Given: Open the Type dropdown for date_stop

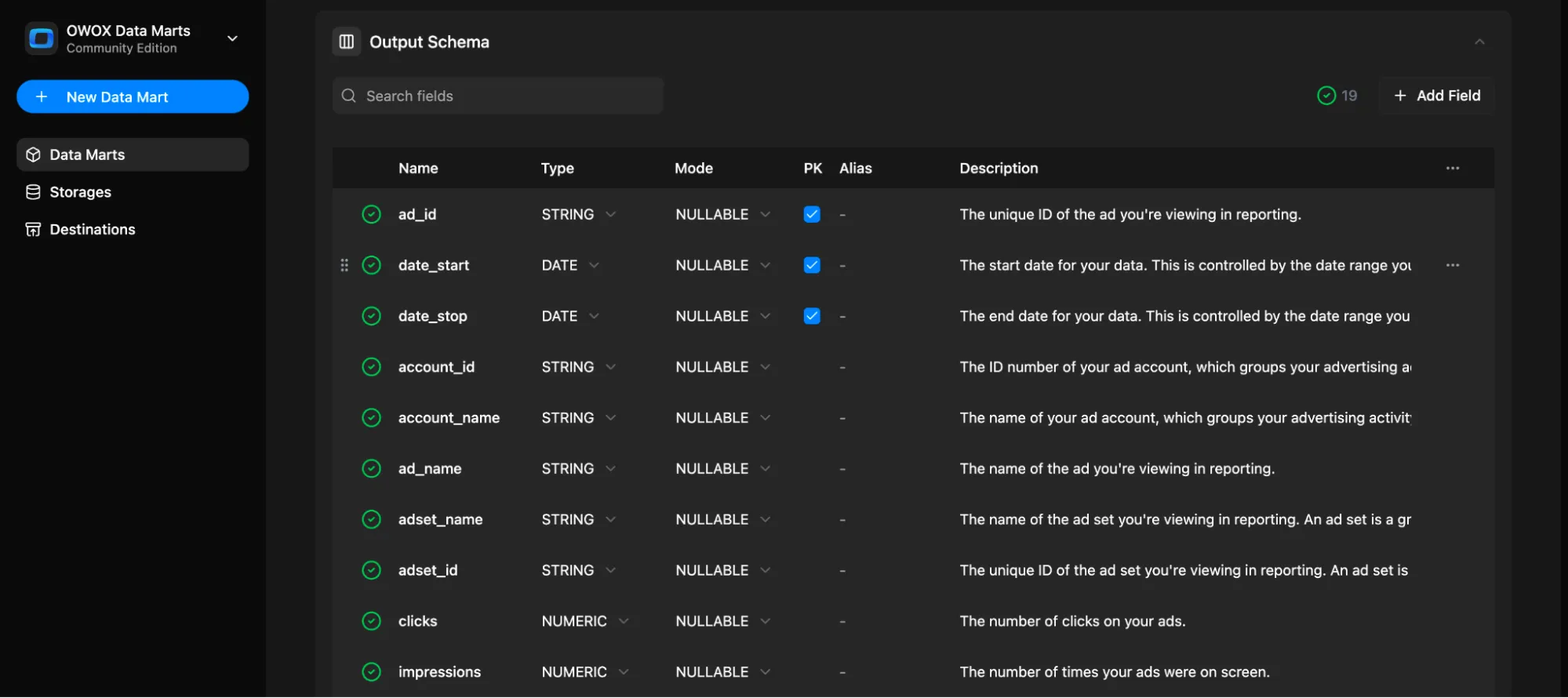Looking at the screenshot, I should [570, 316].
